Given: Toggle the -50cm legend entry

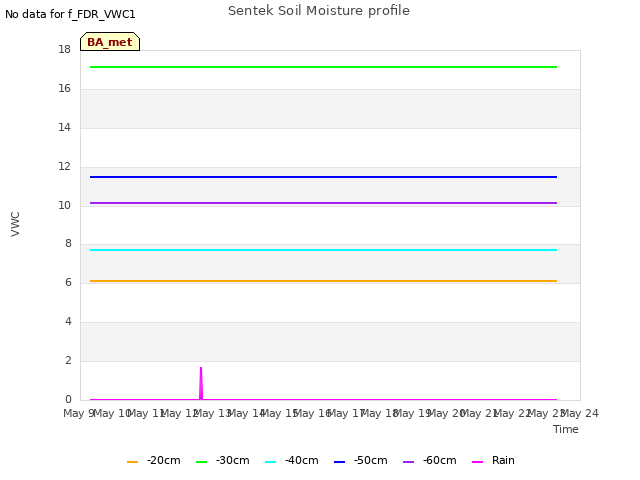Looking at the screenshot, I should coord(361,461).
